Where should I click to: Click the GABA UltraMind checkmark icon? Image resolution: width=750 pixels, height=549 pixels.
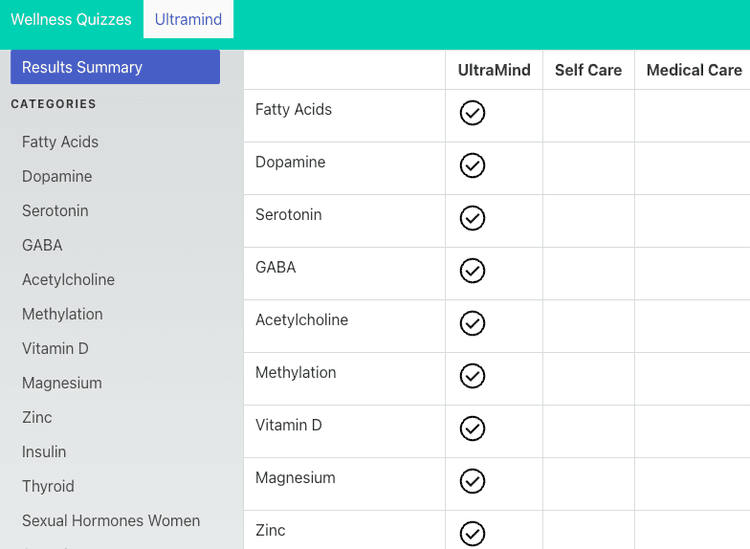[x=472, y=271]
